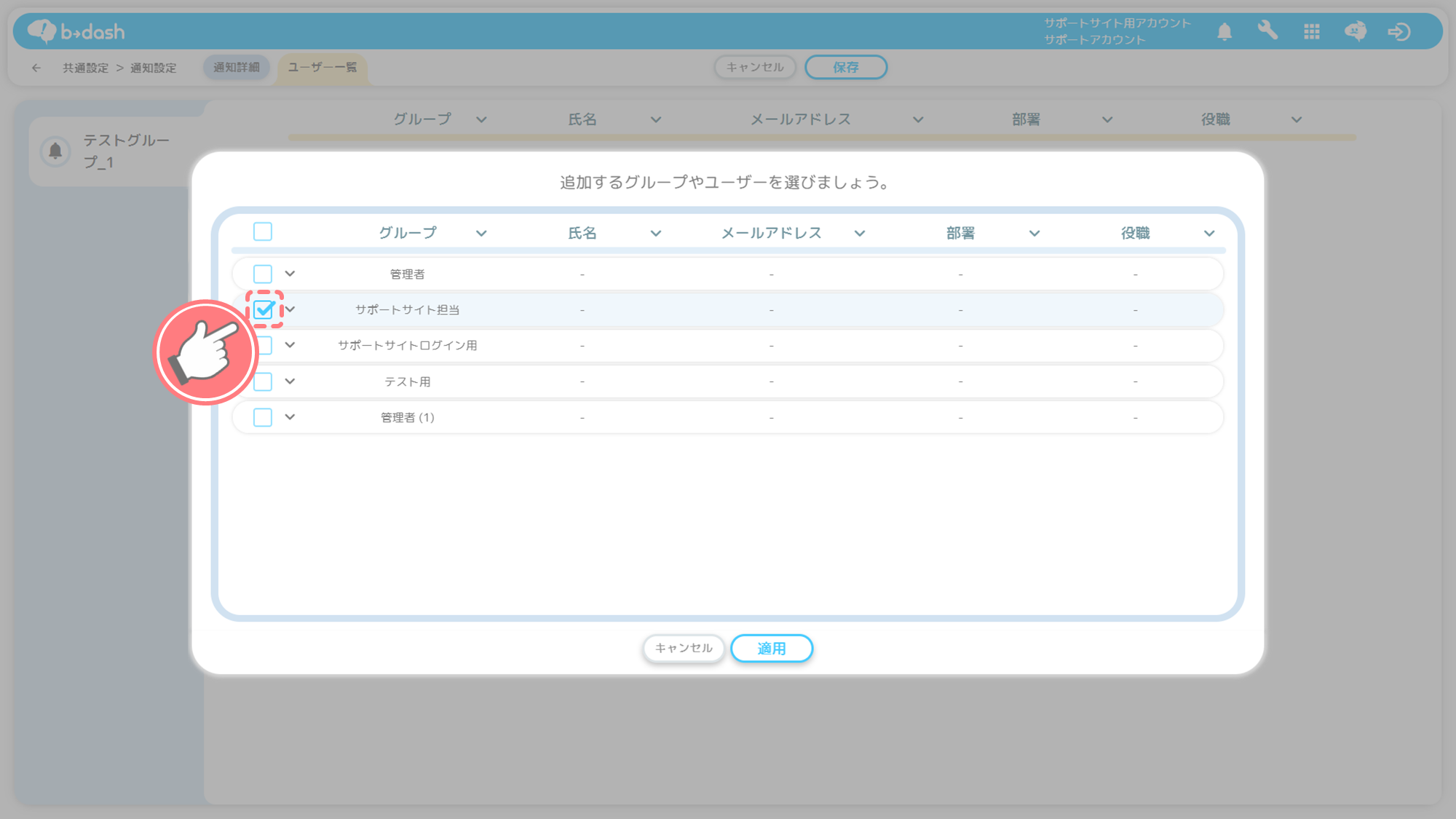The height and width of the screenshot is (819, 1456).
Task: Switch to the 通知詳細 tab
Action: [x=236, y=67]
